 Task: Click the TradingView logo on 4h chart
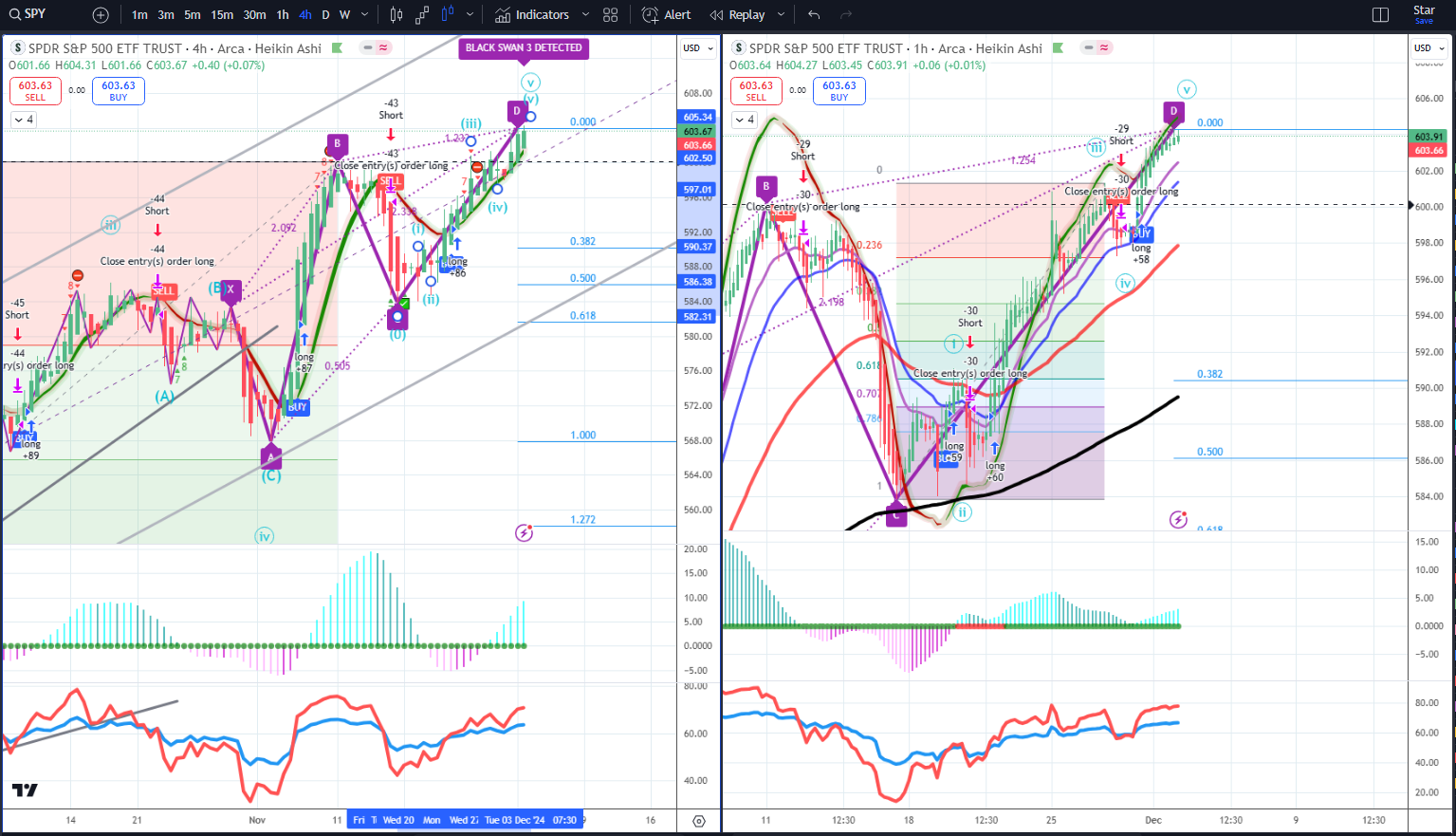point(25,790)
